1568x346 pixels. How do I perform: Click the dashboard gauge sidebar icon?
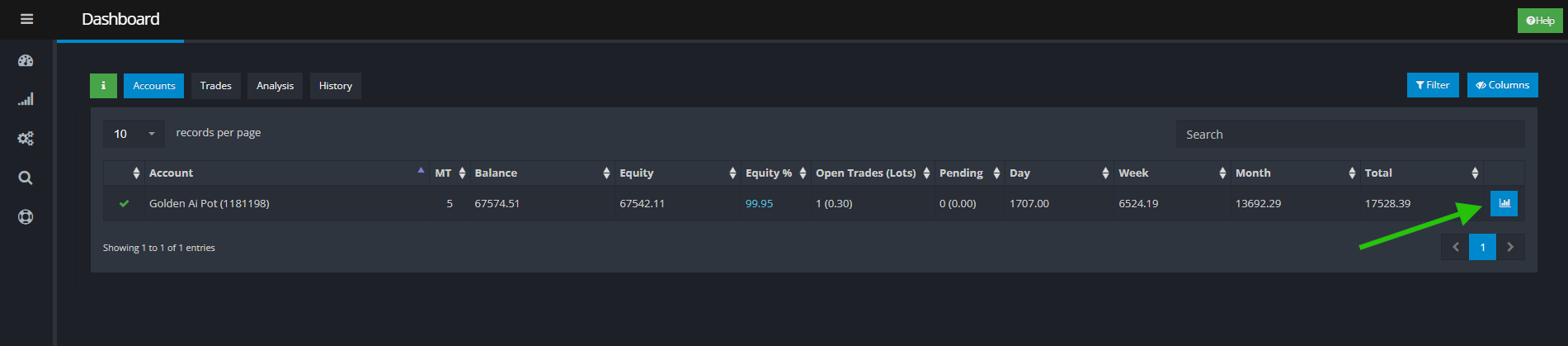(x=26, y=60)
